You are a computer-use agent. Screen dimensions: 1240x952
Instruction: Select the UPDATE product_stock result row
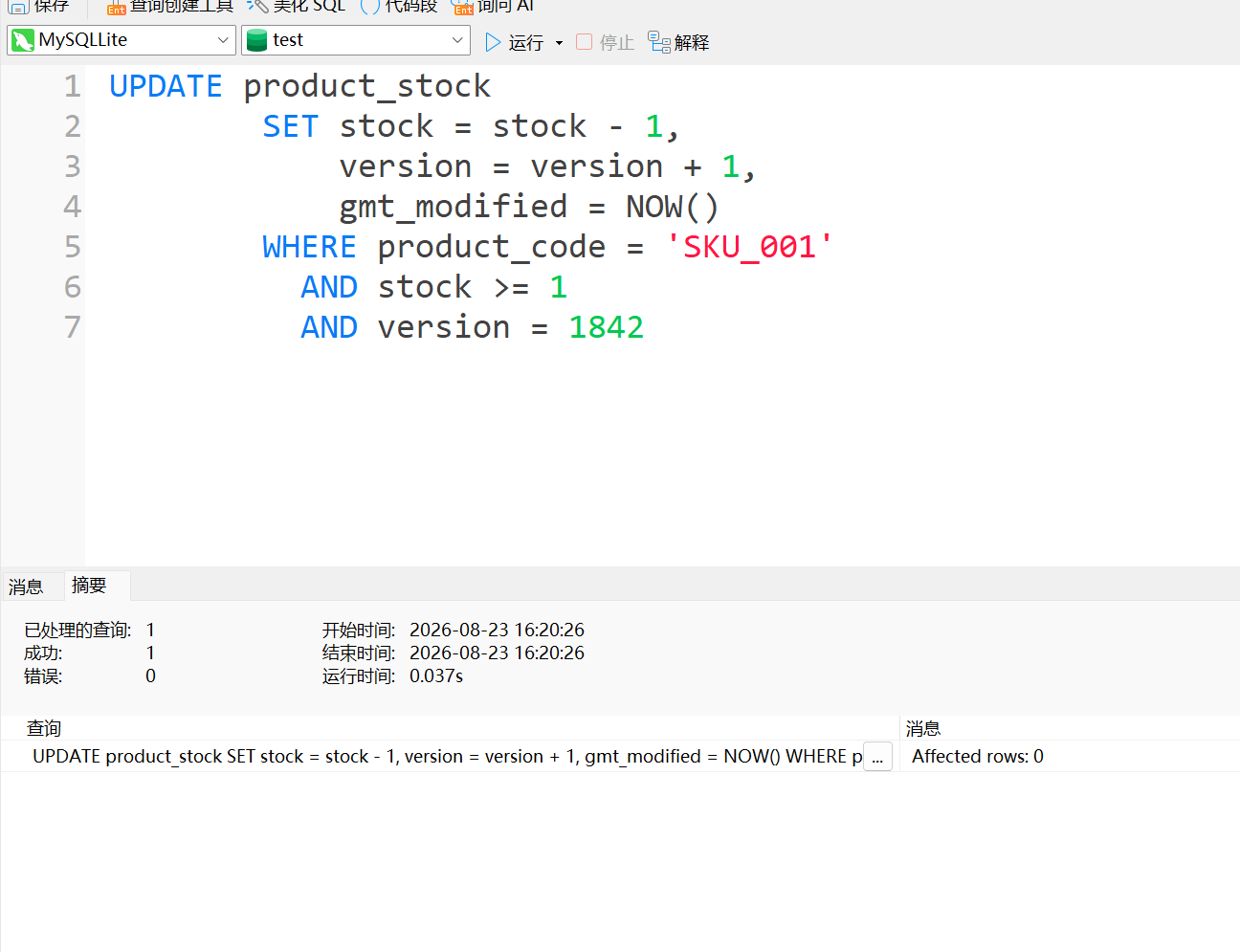click(x=450, y=756)
